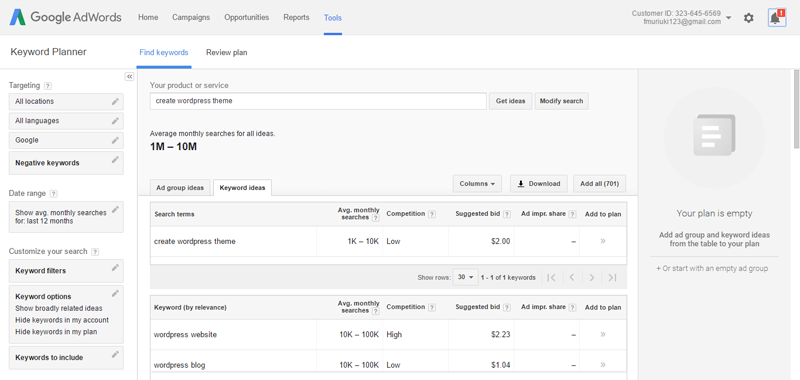
Task: Go to next page of results arrow
Action: coord(591,277)
